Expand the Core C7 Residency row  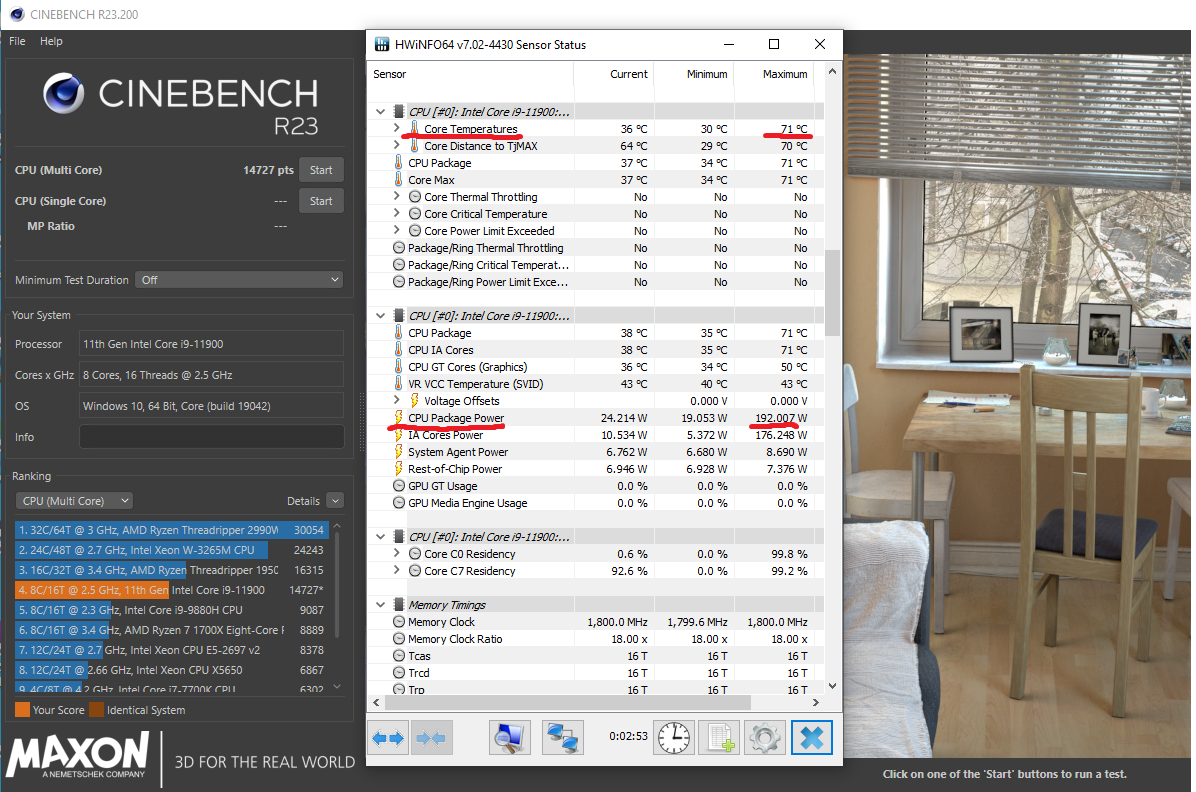click(397, 570)
